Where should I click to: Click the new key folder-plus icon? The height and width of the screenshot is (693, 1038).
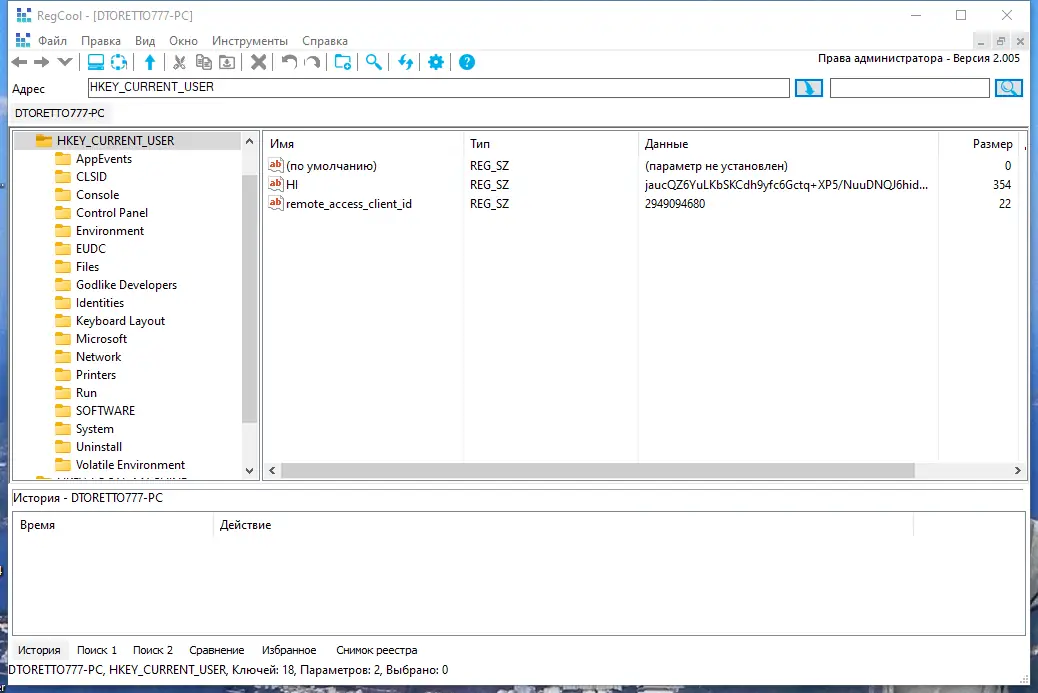click(x=343, y=62)
